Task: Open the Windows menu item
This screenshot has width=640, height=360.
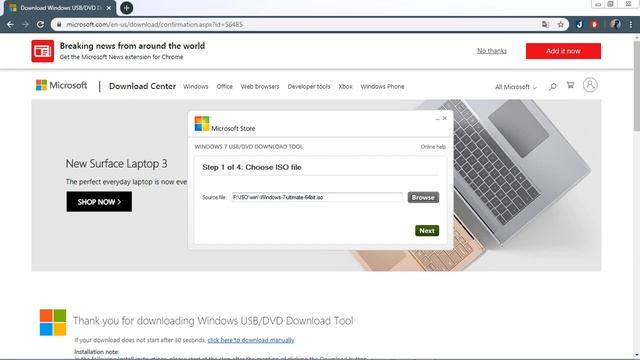Action: point(196,87)
